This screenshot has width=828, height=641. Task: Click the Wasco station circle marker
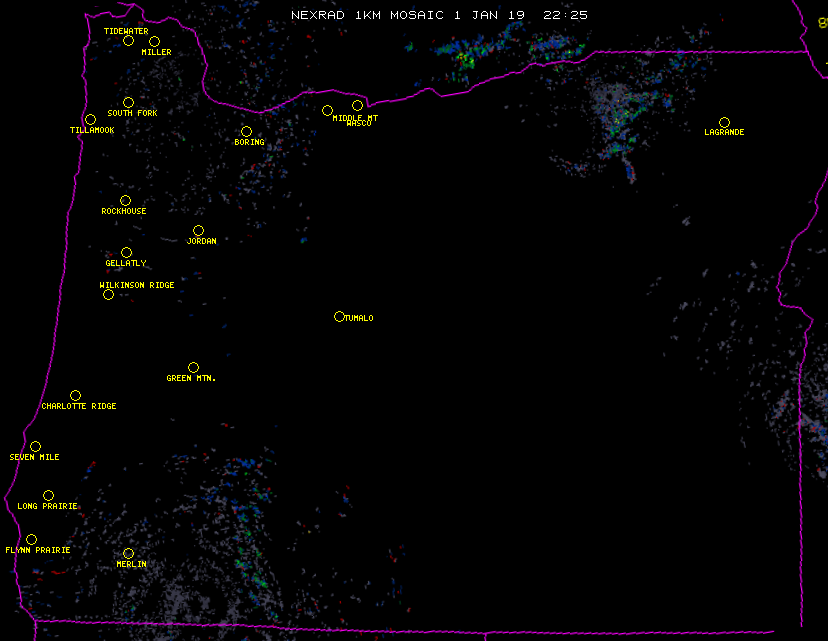pyautogui.click(x=357, y=105)
